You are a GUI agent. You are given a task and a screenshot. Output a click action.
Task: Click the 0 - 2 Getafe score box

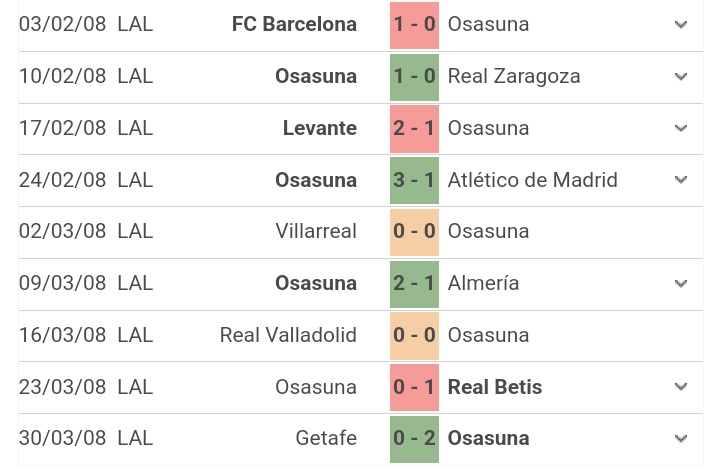[414, 439]
